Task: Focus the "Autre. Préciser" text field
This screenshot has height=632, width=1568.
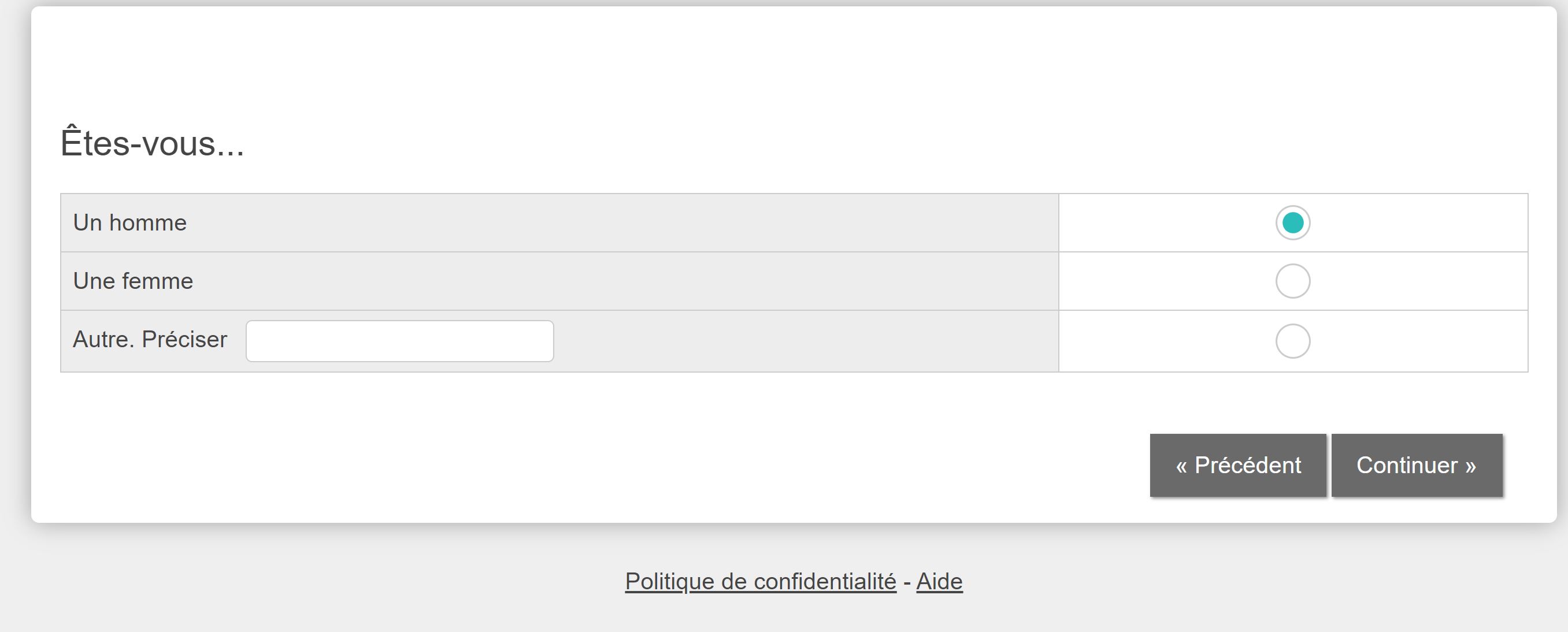Action: [399, 341]
